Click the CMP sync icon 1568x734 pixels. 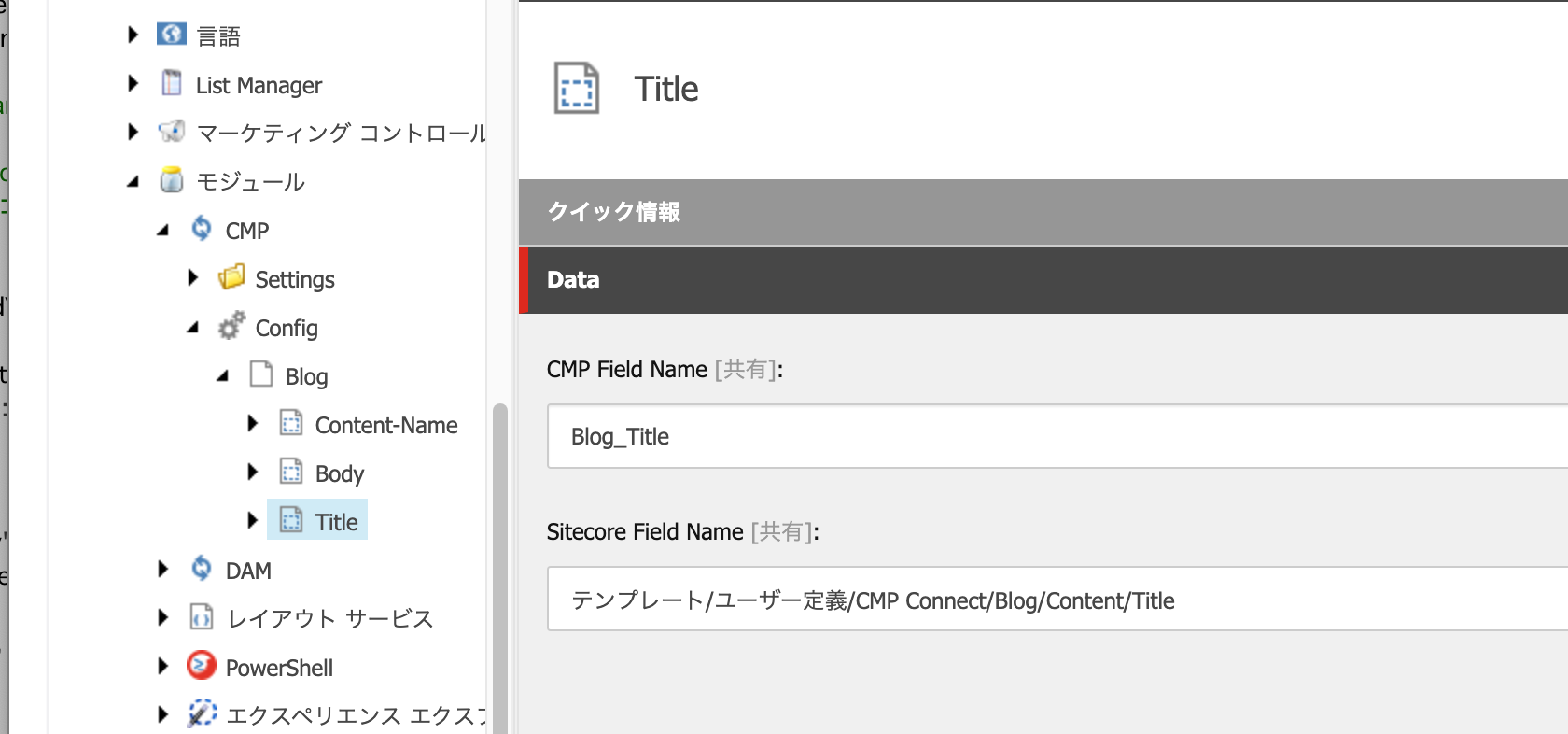pos(202,229)
